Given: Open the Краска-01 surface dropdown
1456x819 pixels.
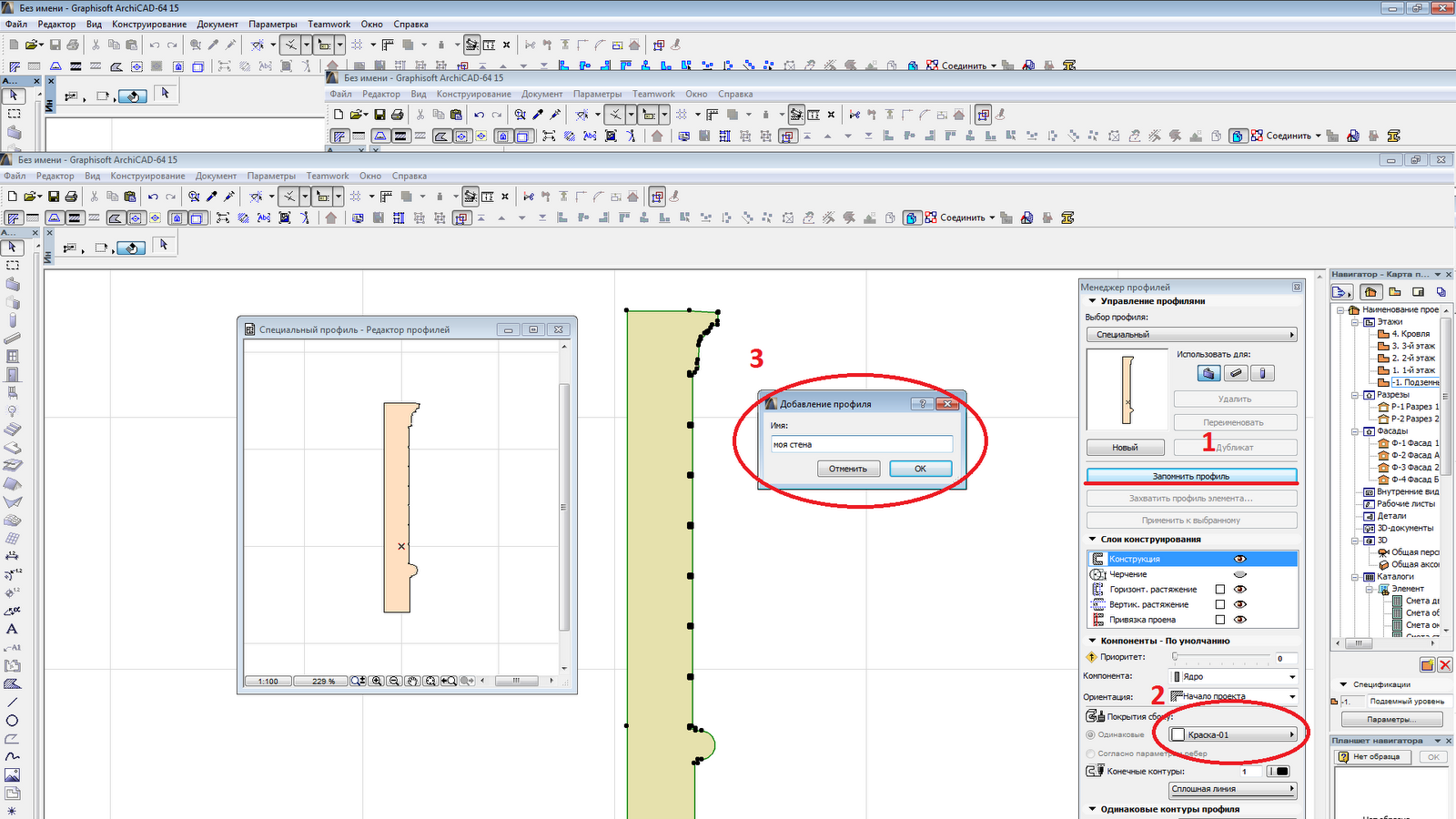Looking at the screenshot, I should click(x=1233, y=734).
